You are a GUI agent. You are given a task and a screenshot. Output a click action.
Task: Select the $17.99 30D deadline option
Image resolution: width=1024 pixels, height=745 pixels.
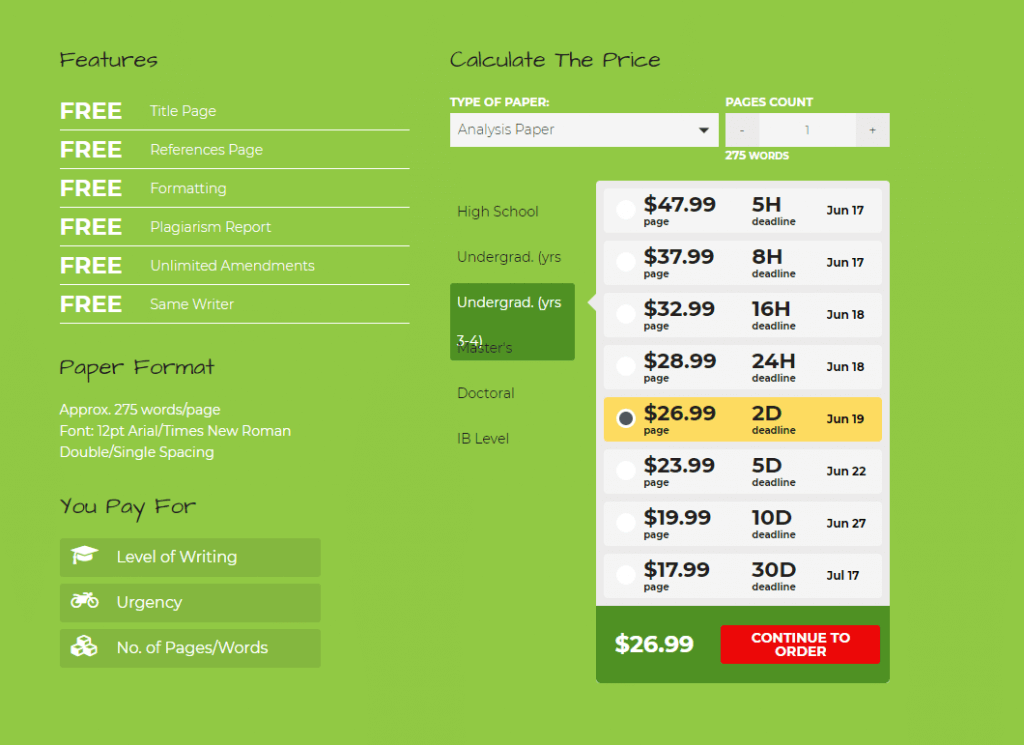[x=743, y=576]
